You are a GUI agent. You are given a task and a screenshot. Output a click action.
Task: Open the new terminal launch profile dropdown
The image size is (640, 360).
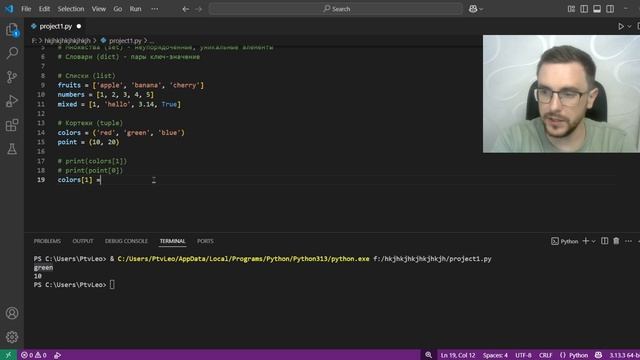point(593,241)
